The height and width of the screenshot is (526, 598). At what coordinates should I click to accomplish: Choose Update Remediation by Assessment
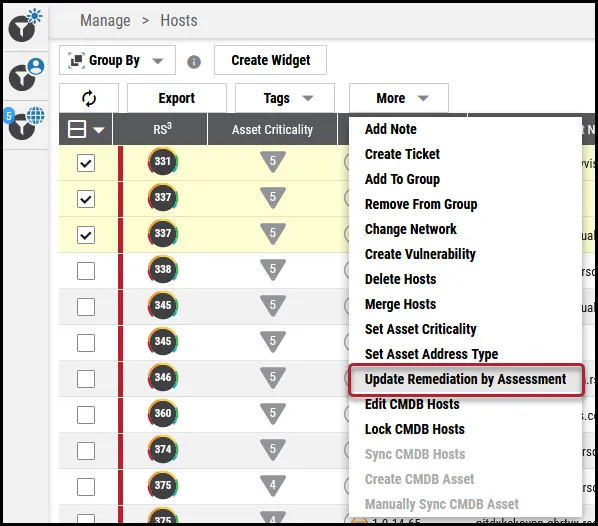(466, 380)
